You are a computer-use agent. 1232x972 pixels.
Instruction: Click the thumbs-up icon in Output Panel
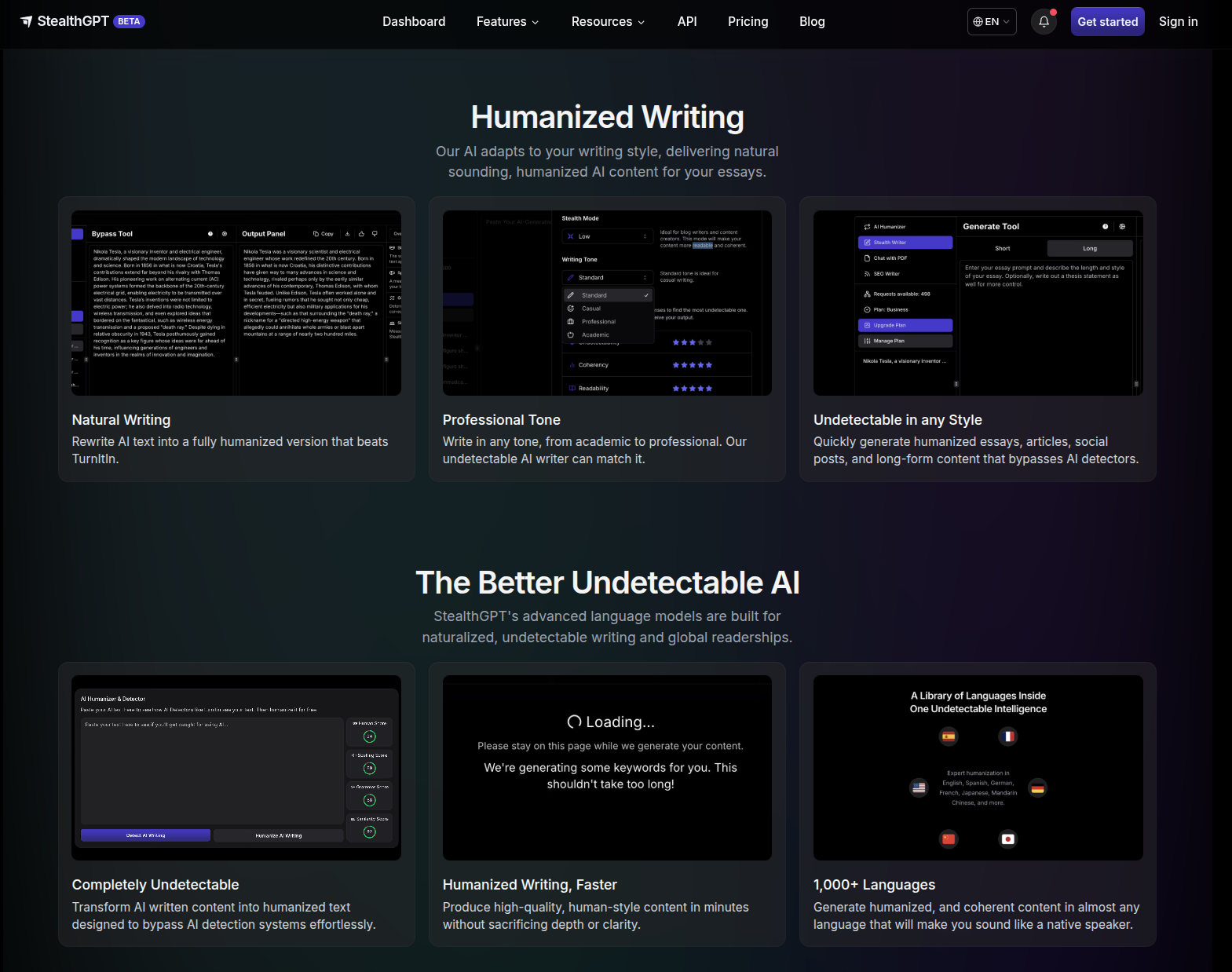pos(361,234)
